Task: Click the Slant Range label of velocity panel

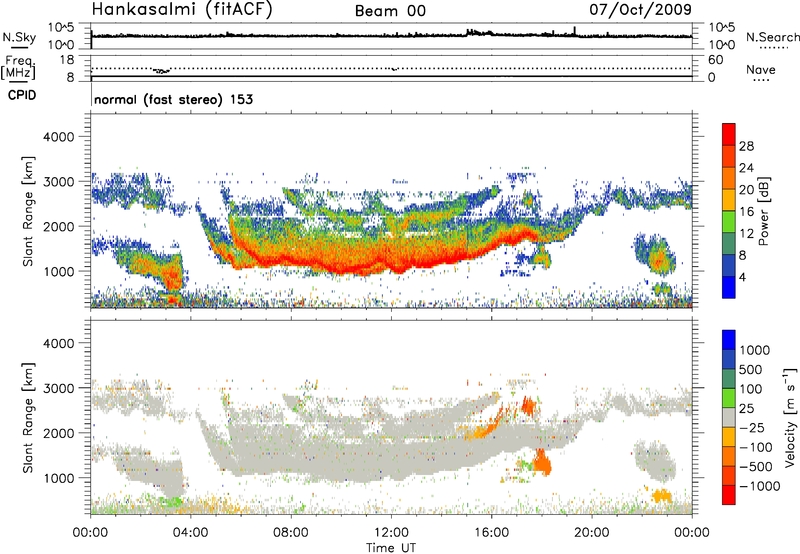Action: tap(28, 417)
